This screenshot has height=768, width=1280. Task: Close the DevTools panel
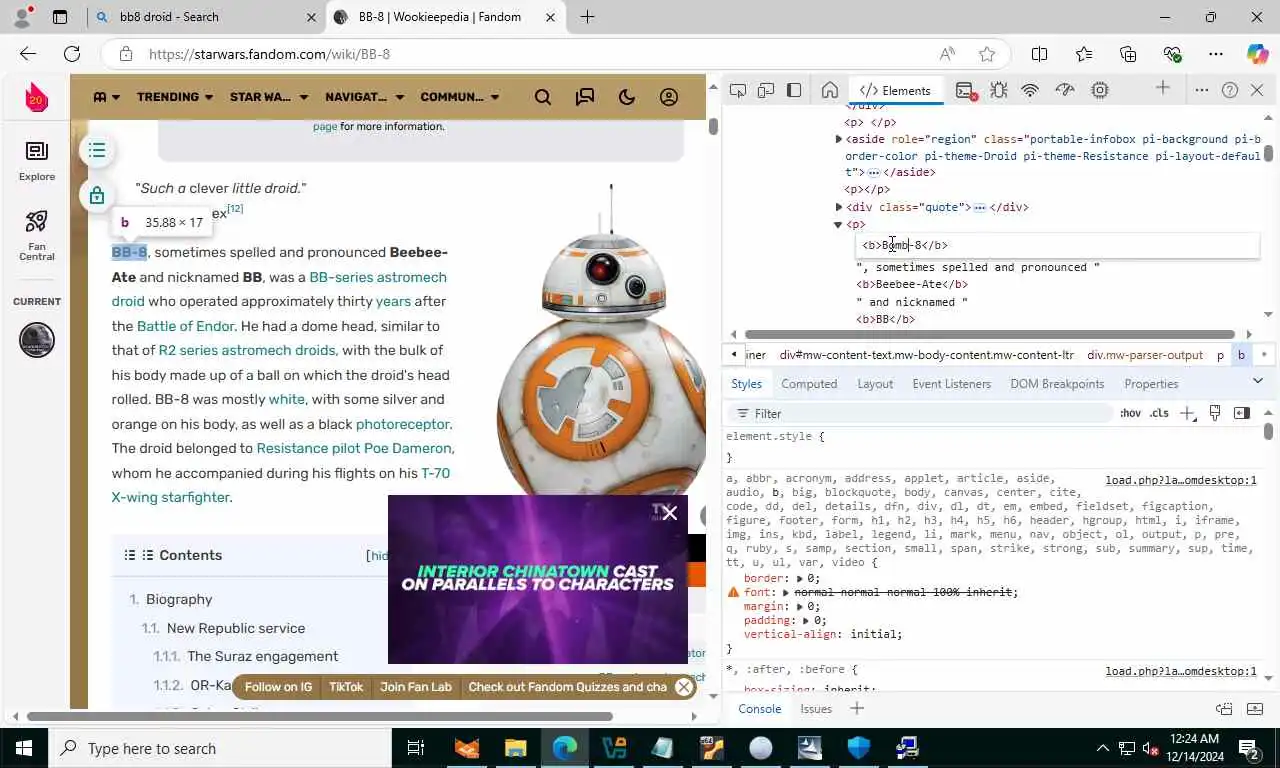(x=1257, y=90)
